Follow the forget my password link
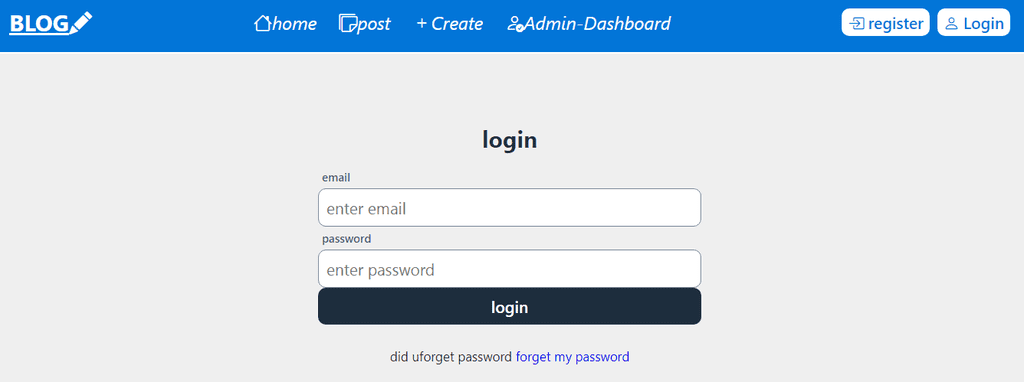Image resolution: width=1024 pixels, height=382 pixels. 573,357
